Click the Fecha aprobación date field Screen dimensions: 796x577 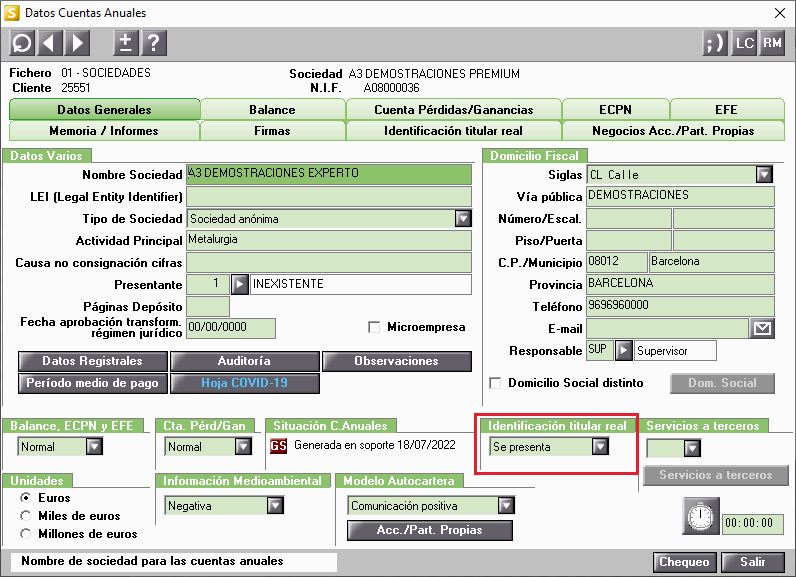[231, 328]
